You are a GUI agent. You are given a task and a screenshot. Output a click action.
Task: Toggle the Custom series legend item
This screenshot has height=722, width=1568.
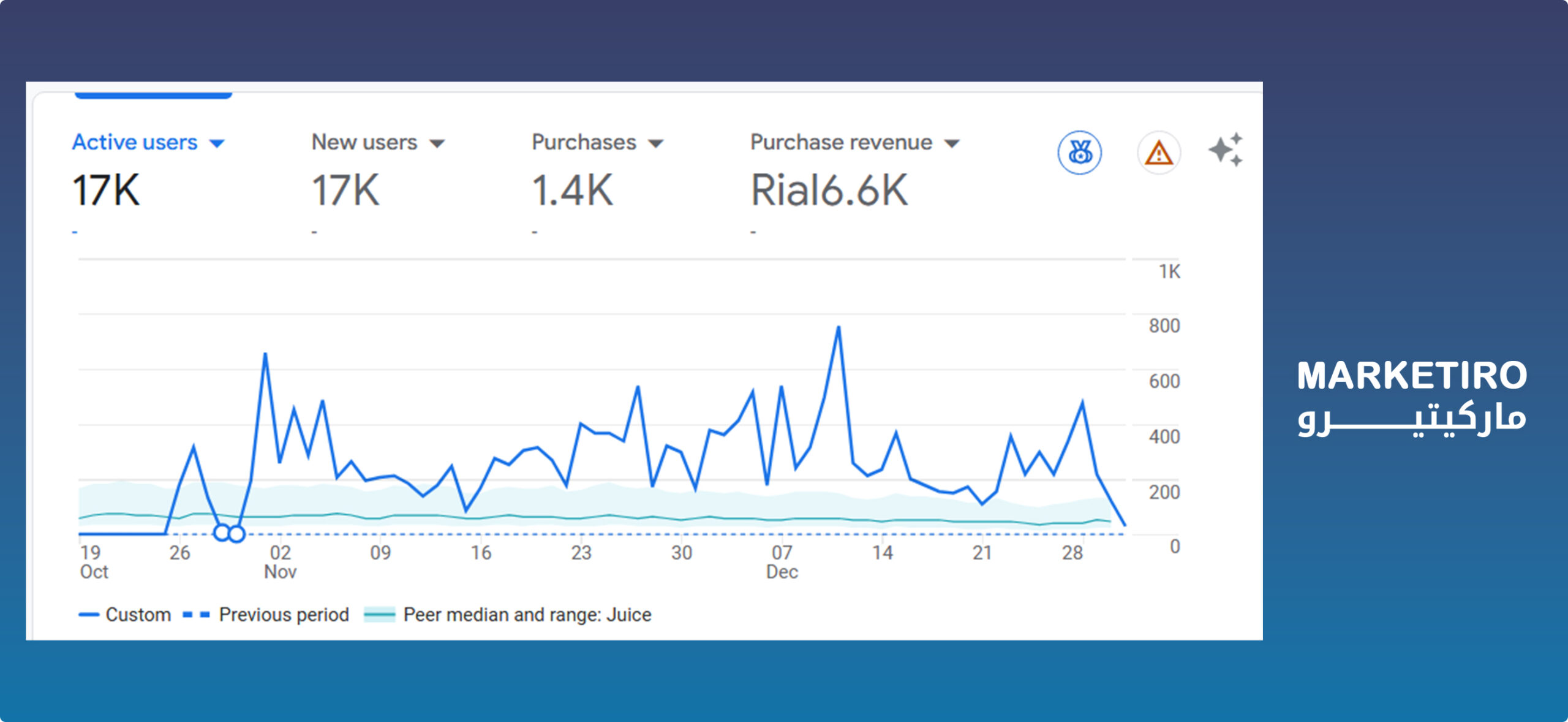[138, 614]
